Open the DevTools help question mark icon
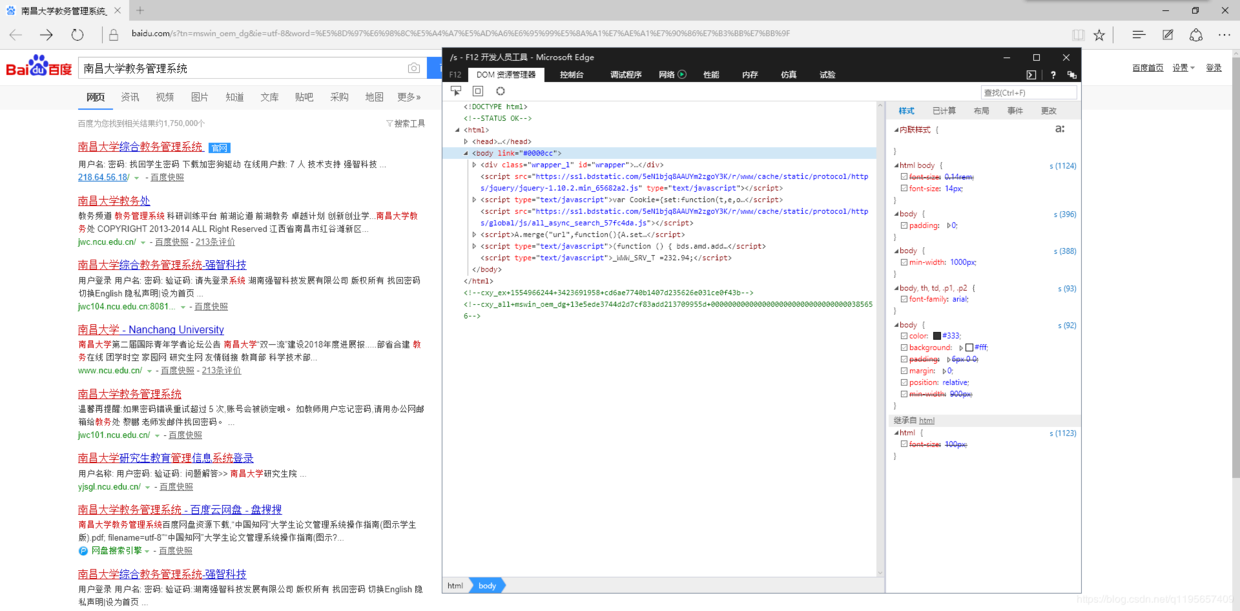The width and height of the screenshot is (1240, 611). point(1053,75)
